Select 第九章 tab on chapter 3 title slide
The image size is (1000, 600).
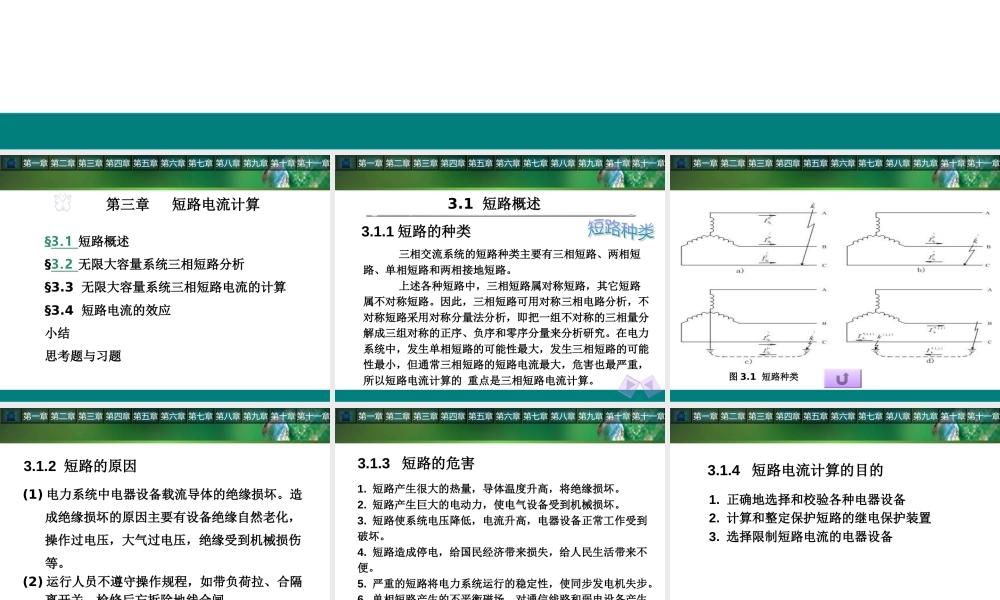[x=254, y=164]
